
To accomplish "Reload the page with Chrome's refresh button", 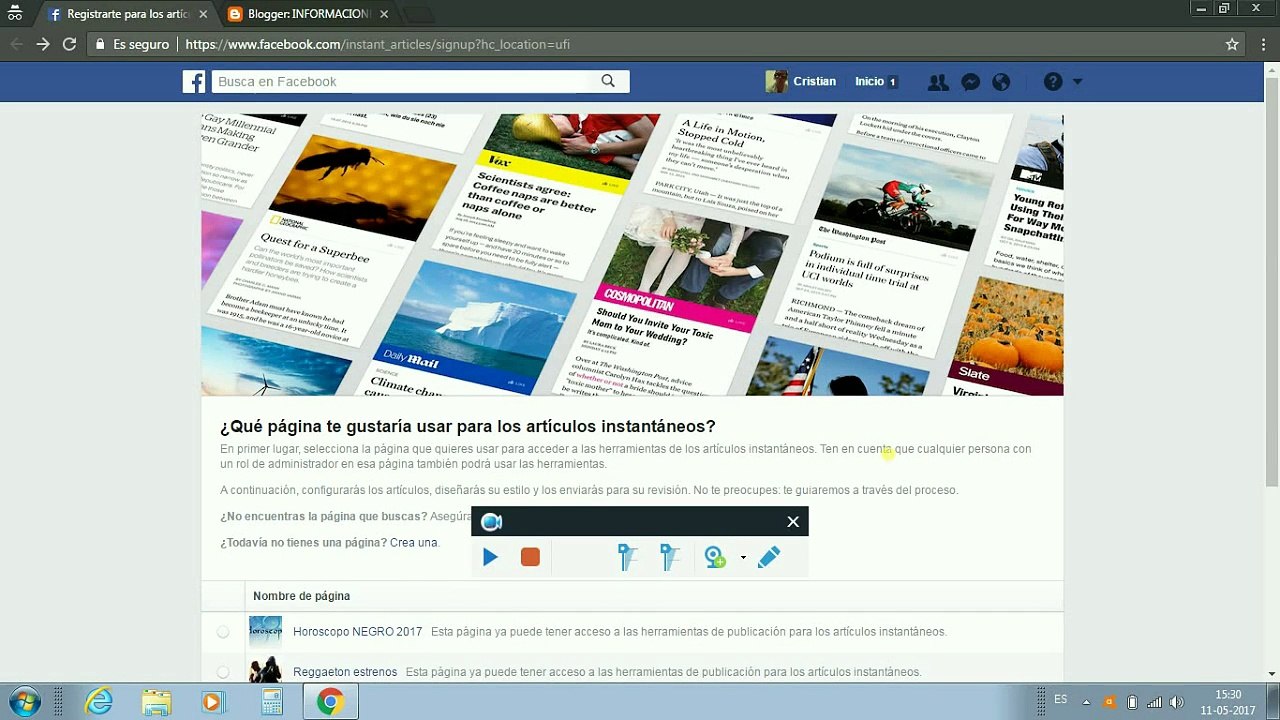I will (x=69, y=44).
